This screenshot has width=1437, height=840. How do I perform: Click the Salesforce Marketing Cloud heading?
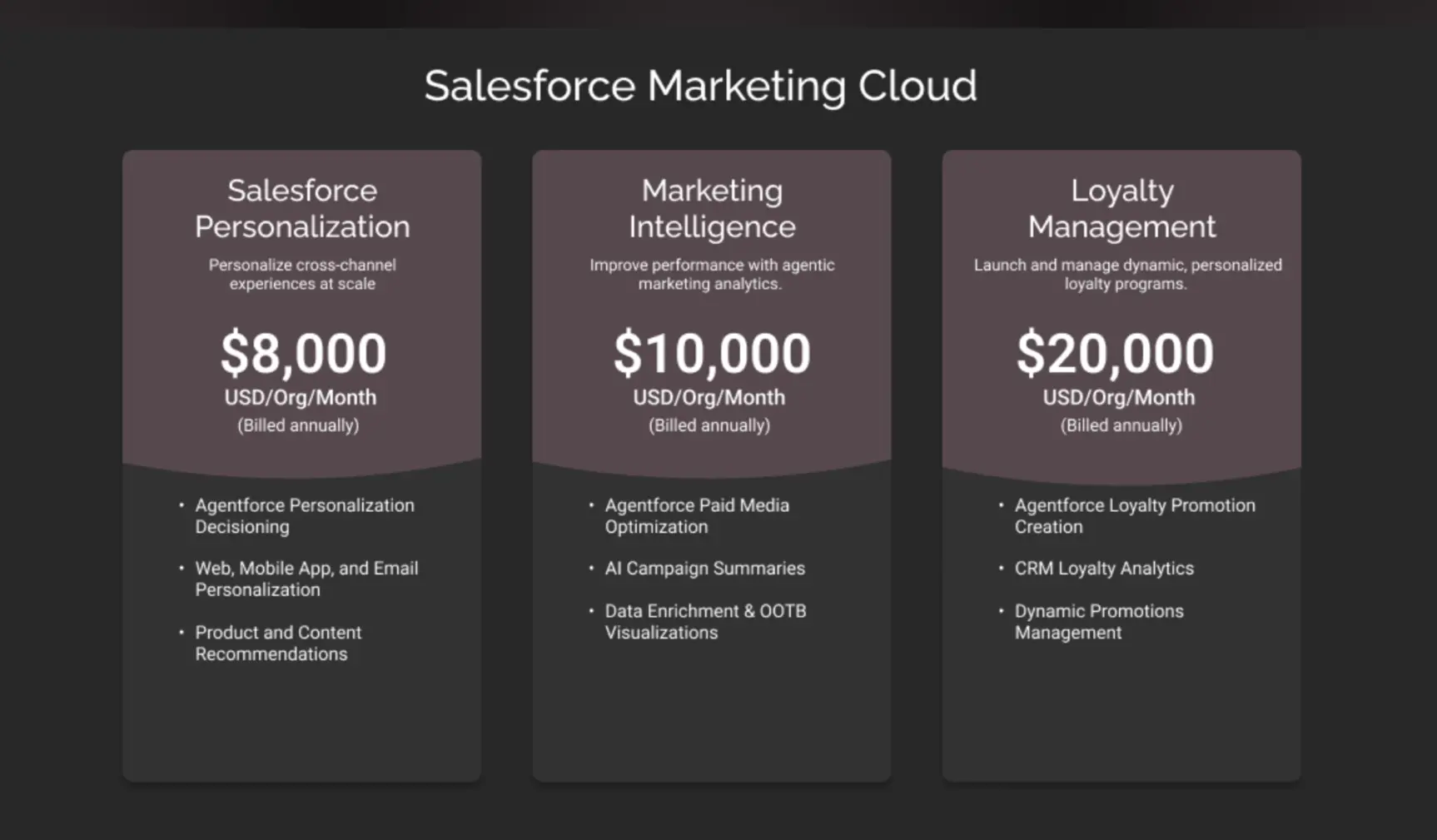[x=700, y=87]
